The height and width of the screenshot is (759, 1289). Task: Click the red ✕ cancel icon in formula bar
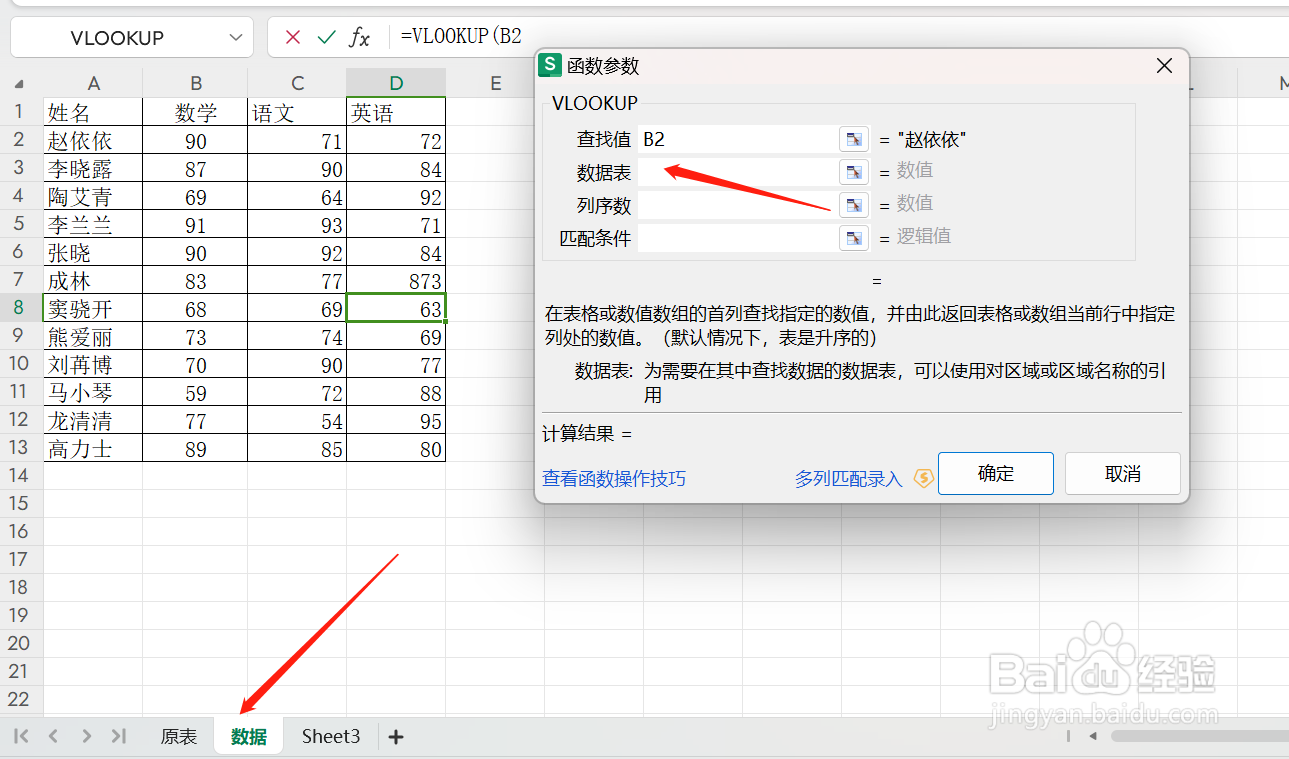point(292,37)
